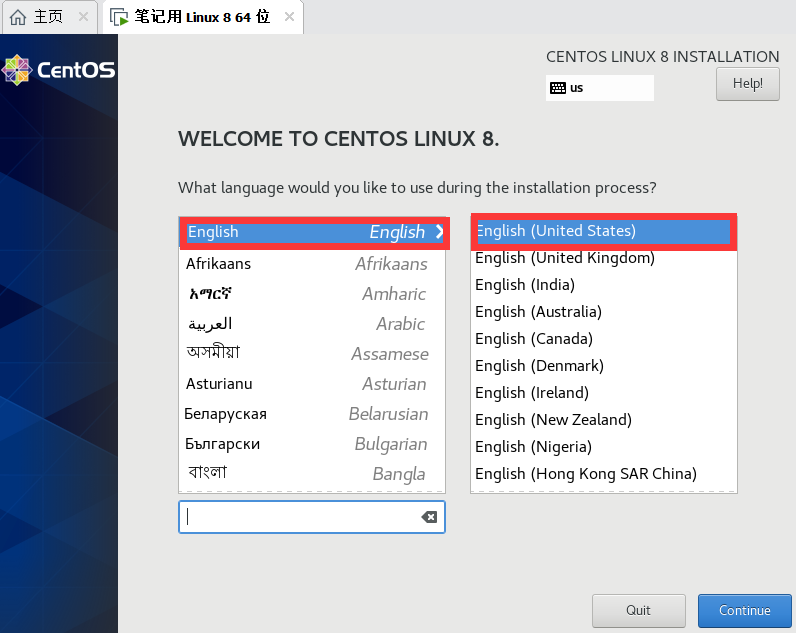This screenshot has width=796, height=633.
Task: Pick Asturianu in the language list
Action: point(312,384)
